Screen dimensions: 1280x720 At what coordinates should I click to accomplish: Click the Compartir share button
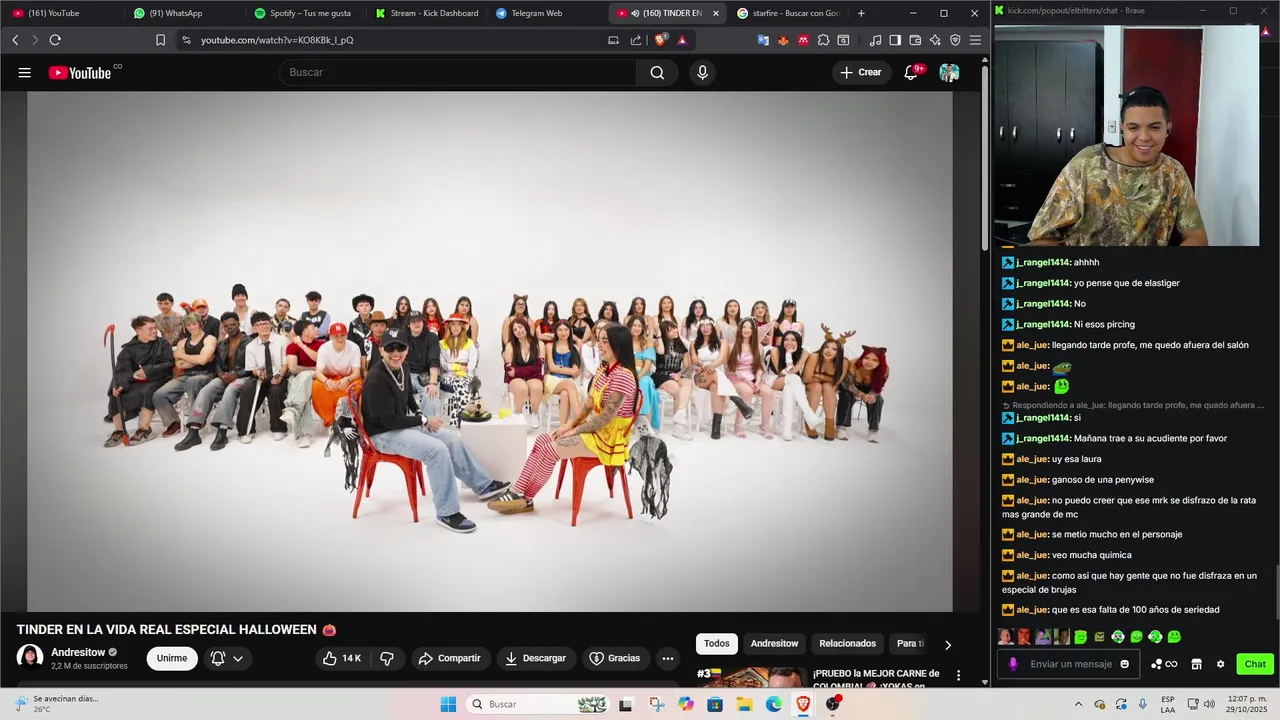point(450,658)
